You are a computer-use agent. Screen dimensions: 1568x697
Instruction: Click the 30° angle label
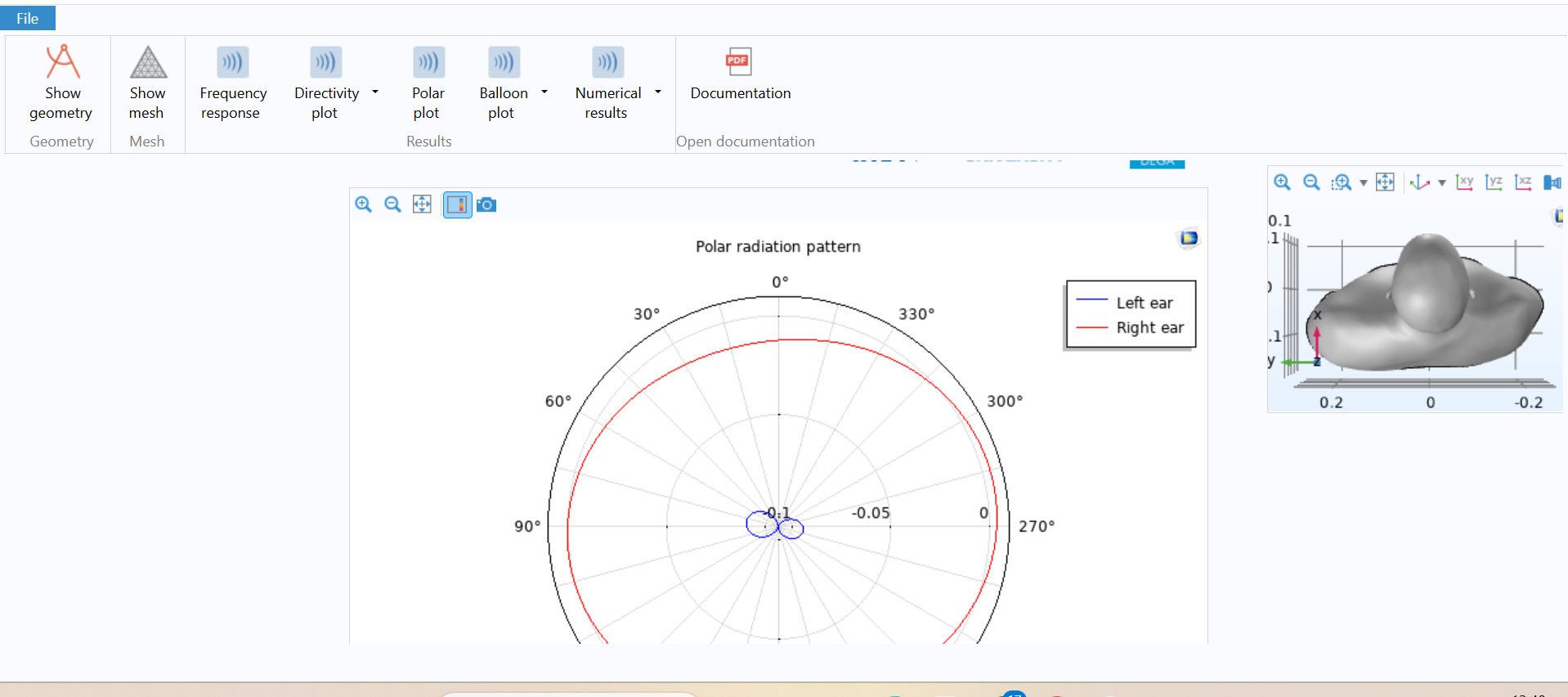647,314
